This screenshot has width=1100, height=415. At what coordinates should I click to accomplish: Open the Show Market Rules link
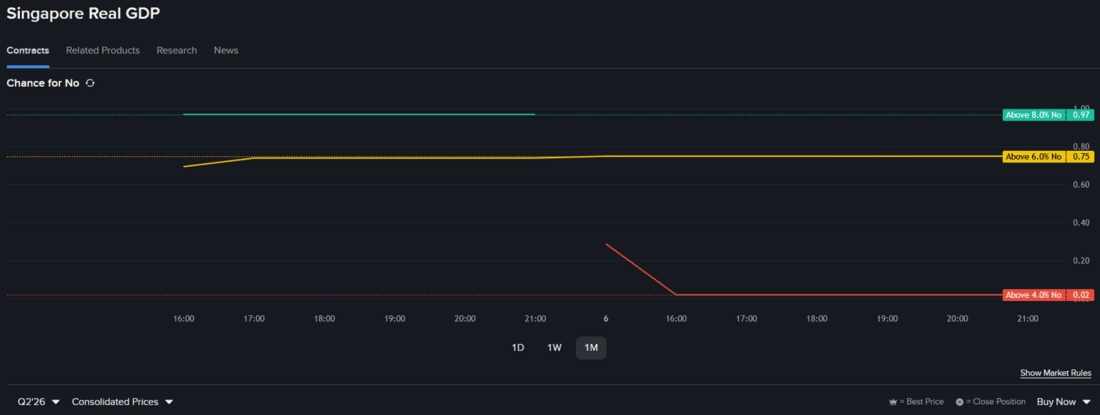(1056, 373)
